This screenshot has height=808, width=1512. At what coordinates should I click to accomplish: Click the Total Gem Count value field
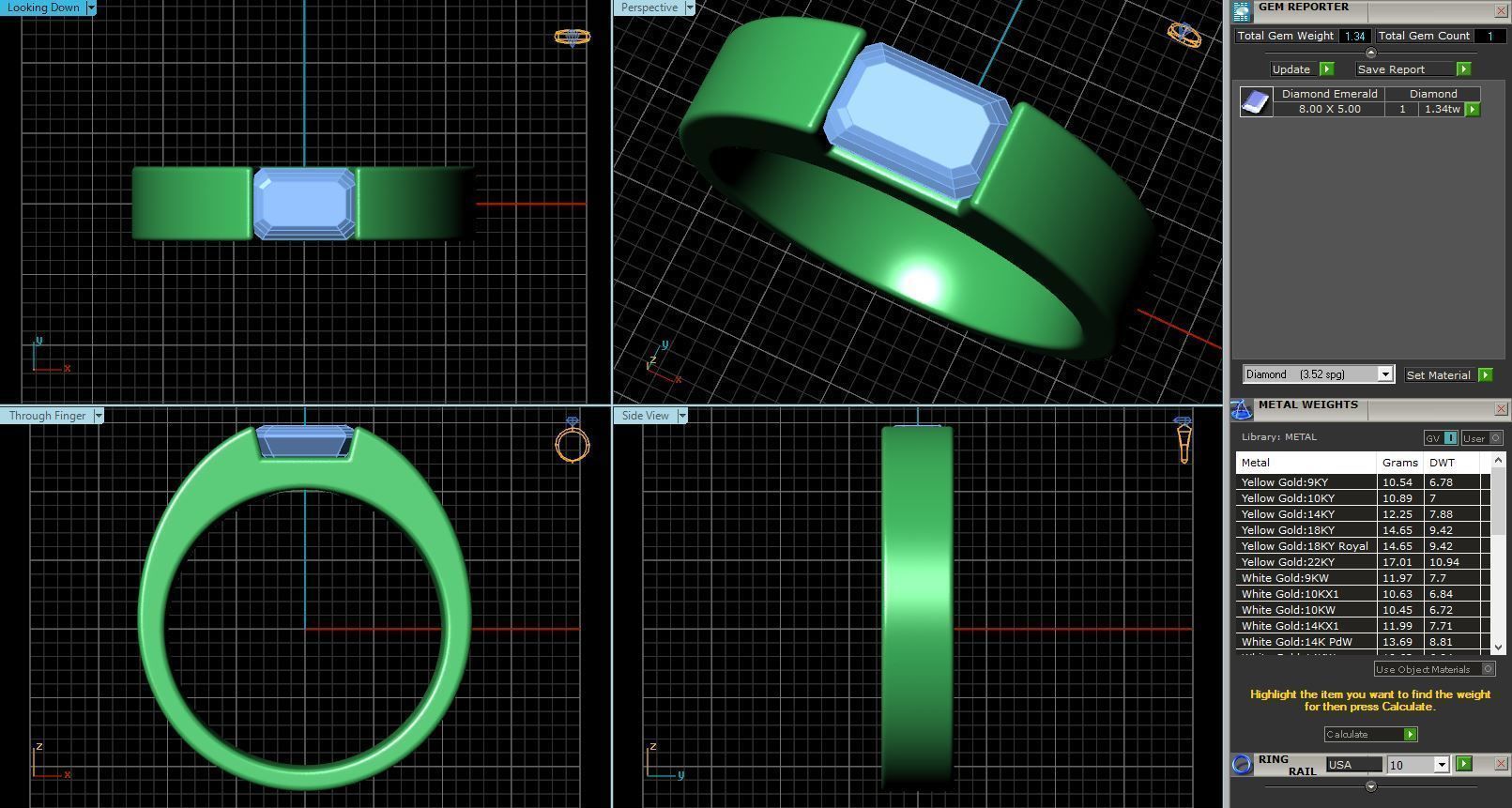[1489, 36]
